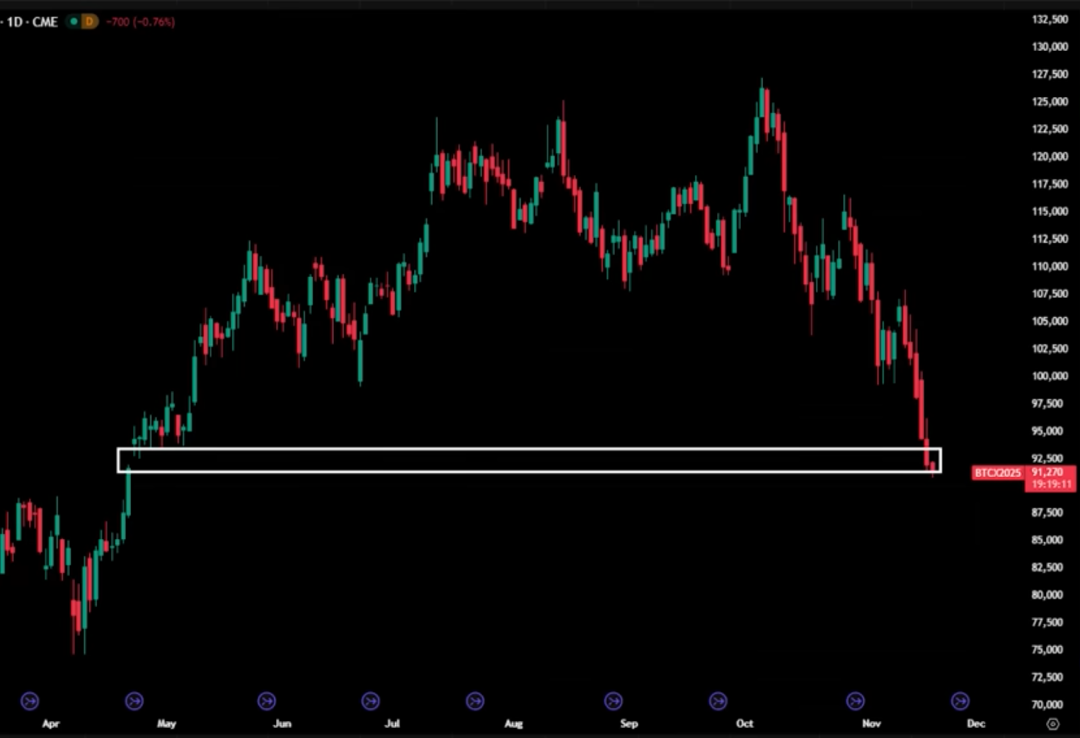
Task: Click the 95,000 price axis label
Action: click(x=1047, y=431)
